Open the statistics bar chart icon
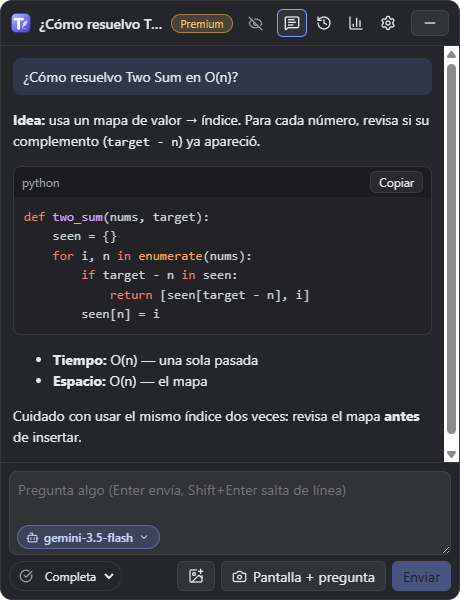Viewport: 460px width, 600px height. coord(356,23)
